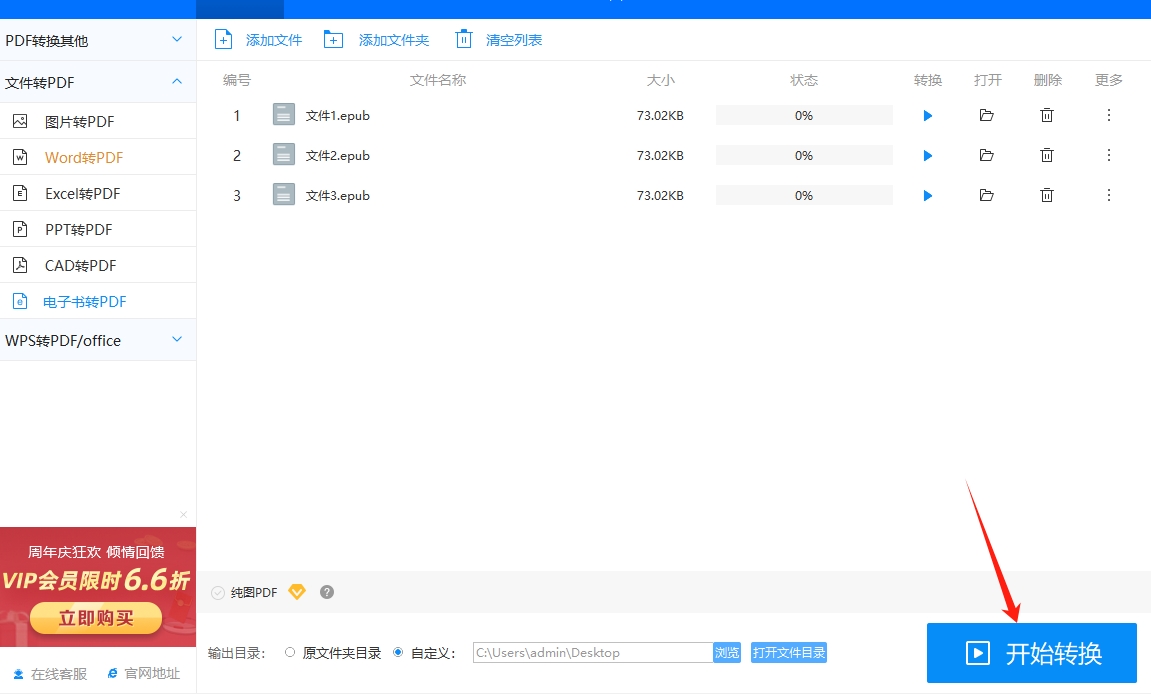Select CAD转PDF menu item

(x=98, y=265)
